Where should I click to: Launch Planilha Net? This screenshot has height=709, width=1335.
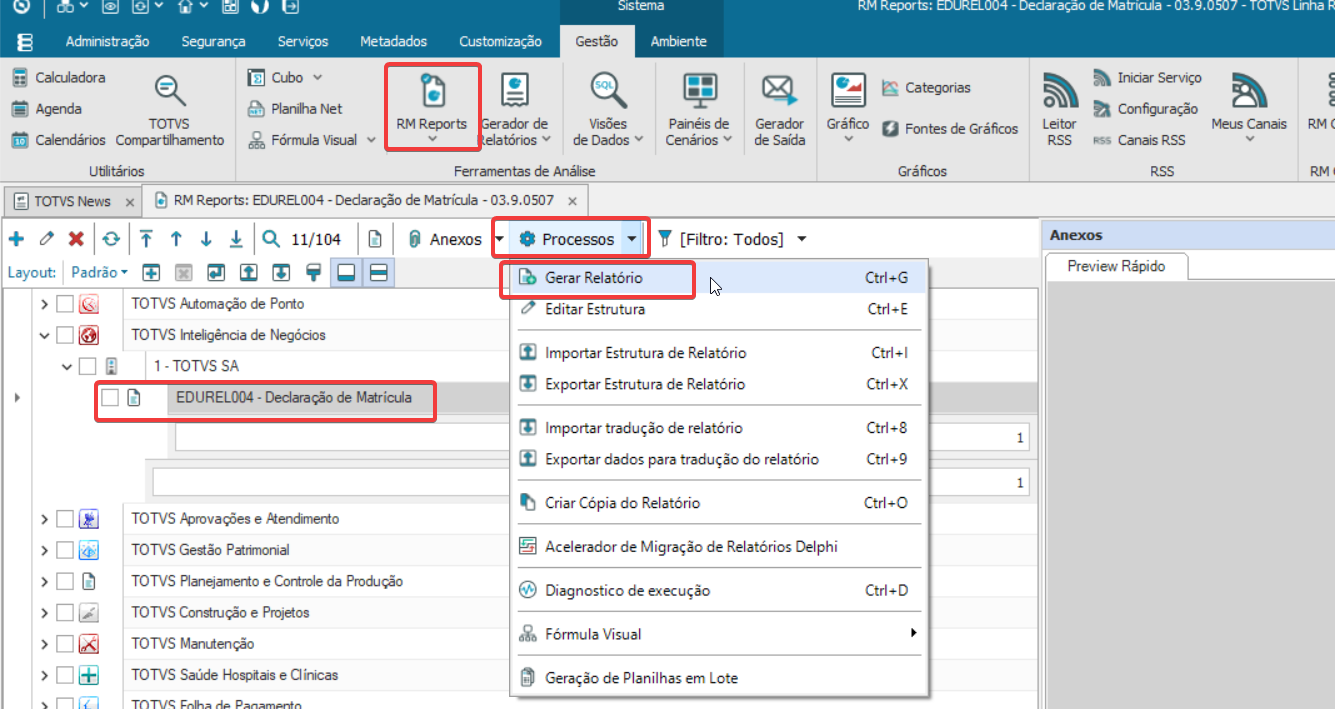295,109
